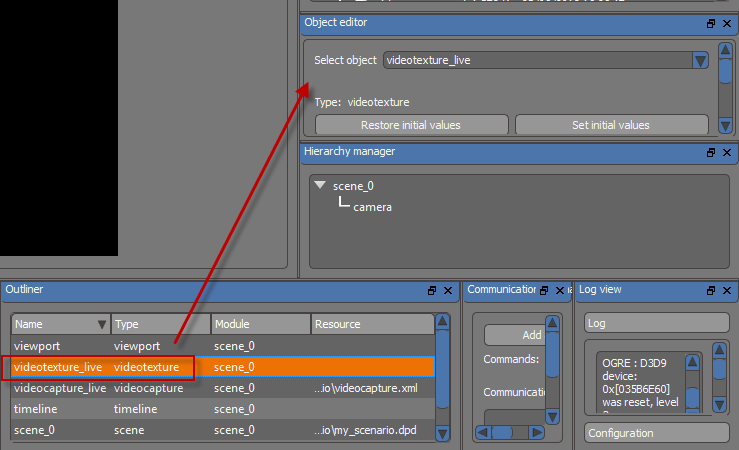Click Log view outer scroll down arrow
The width and height of the screenshot is (739, 450).
(719, 404)
